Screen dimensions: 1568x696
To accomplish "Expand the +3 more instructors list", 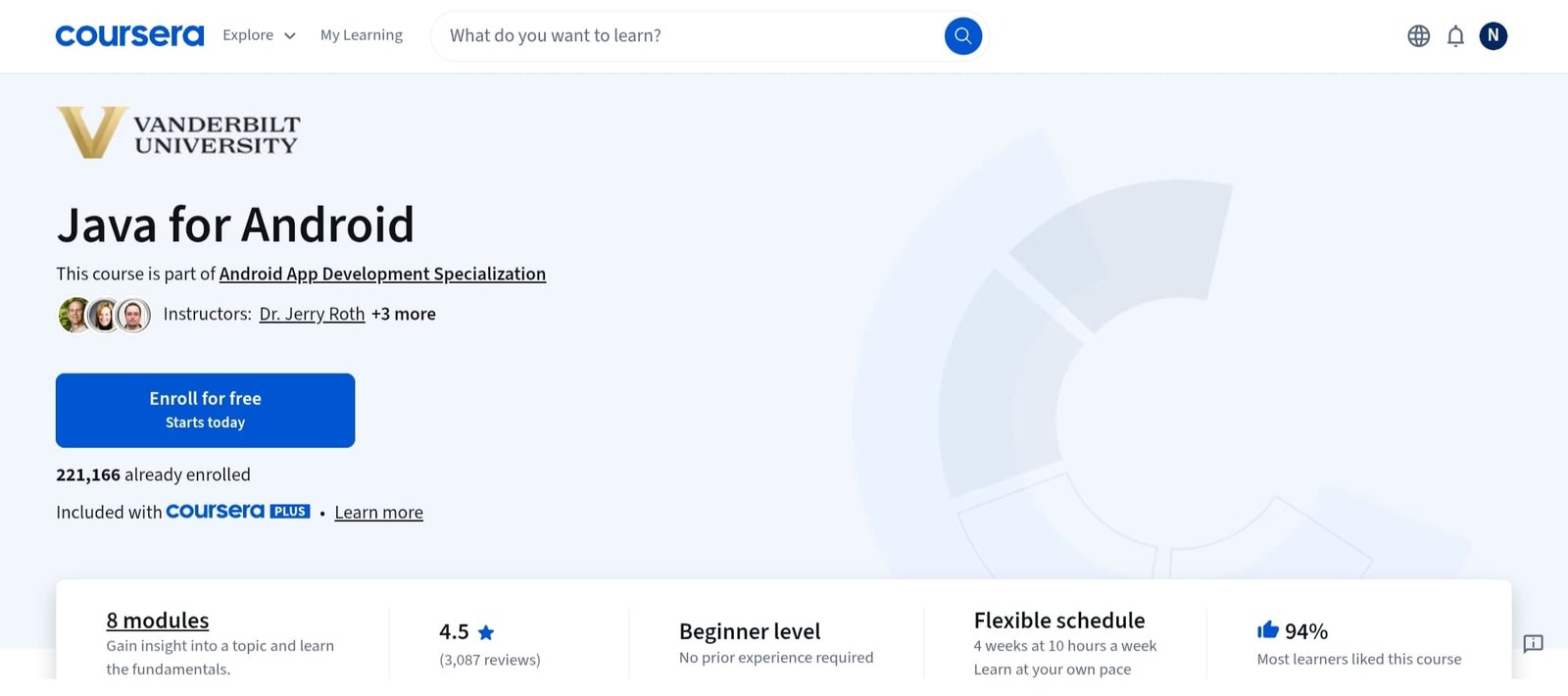I will click(404, 314).
